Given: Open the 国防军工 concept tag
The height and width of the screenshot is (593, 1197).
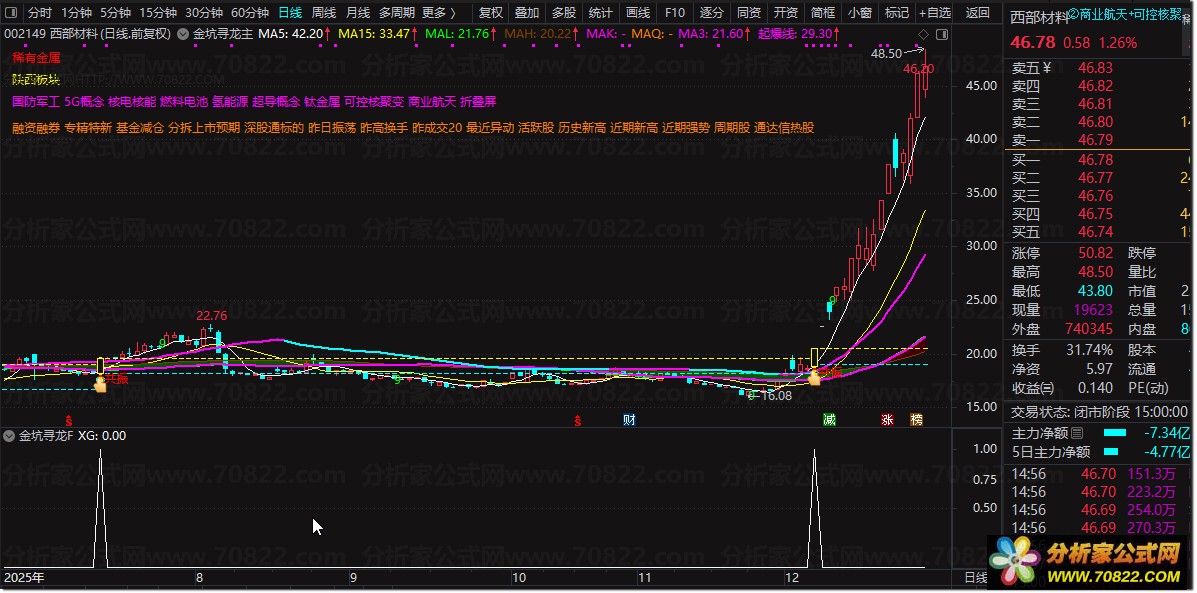Looking at the screenshot, I should coord(36,101).
